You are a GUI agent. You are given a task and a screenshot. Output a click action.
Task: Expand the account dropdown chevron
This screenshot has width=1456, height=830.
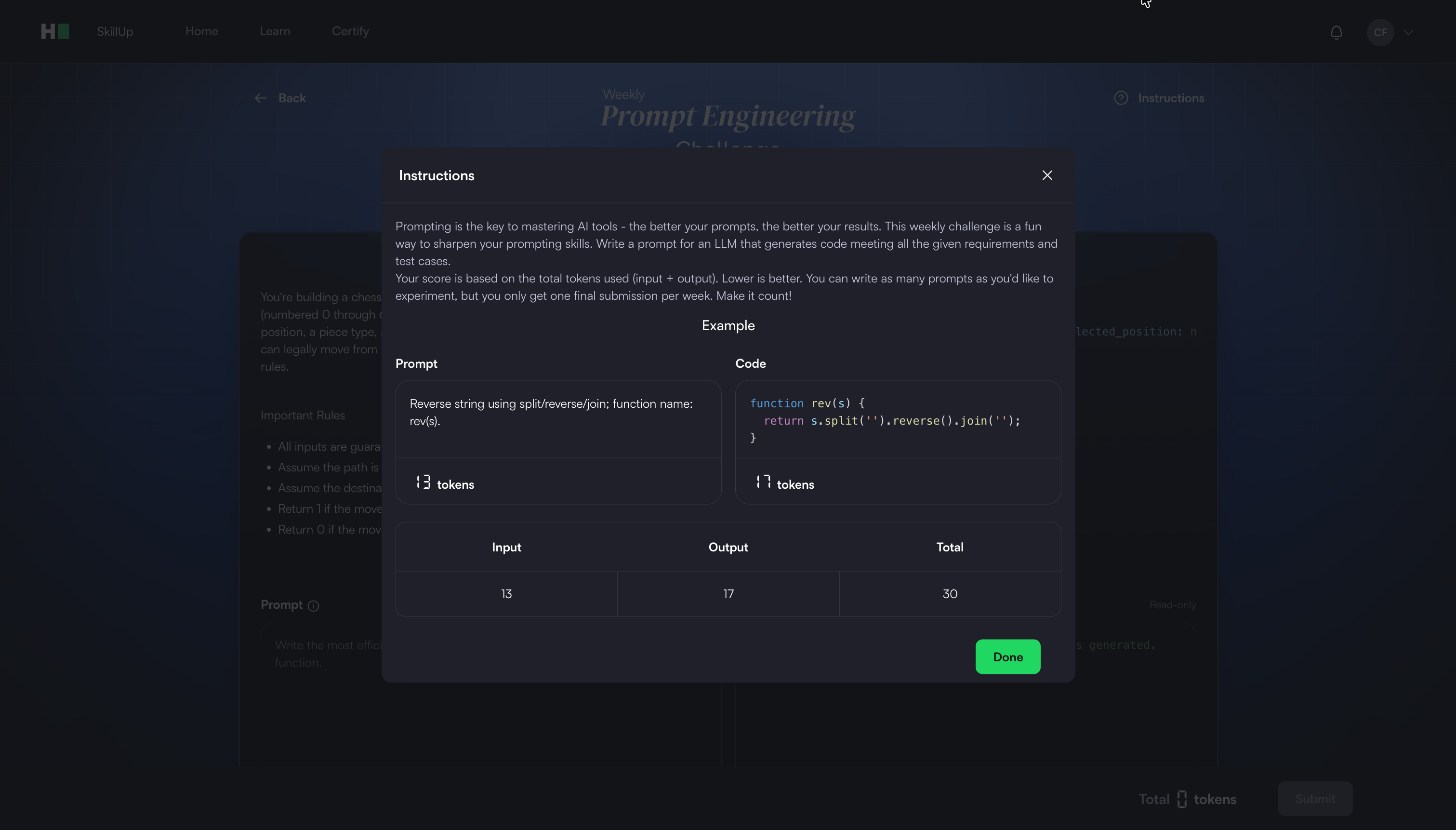click(x=1408, y=32)
